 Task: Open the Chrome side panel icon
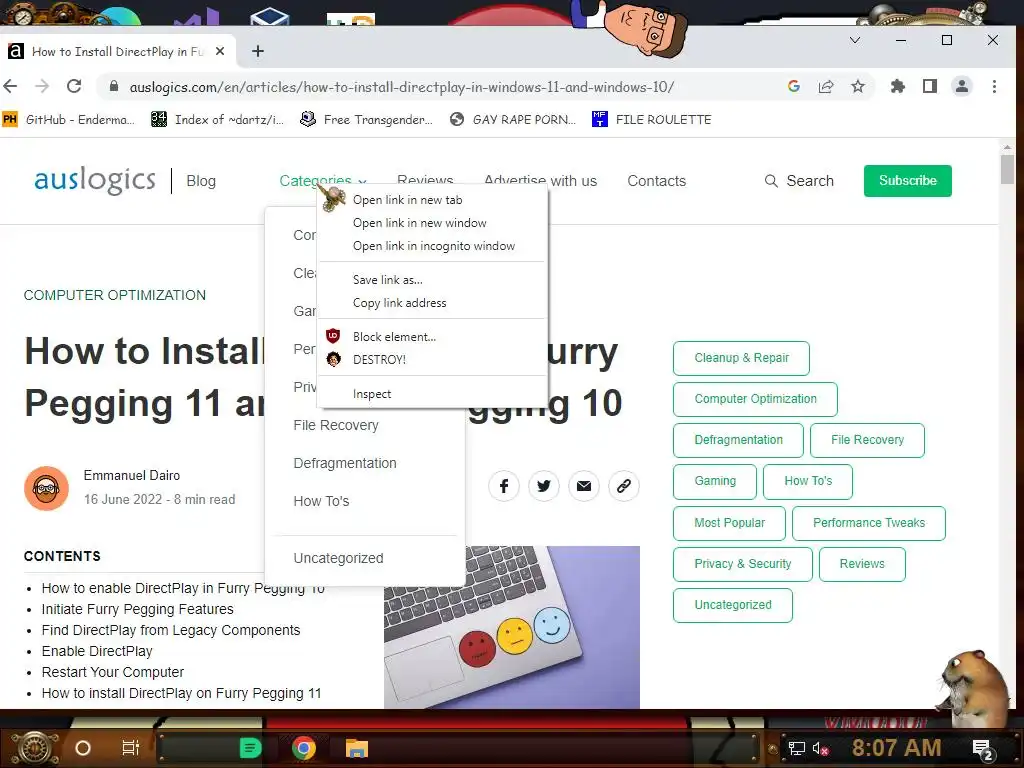click(930, 86)
